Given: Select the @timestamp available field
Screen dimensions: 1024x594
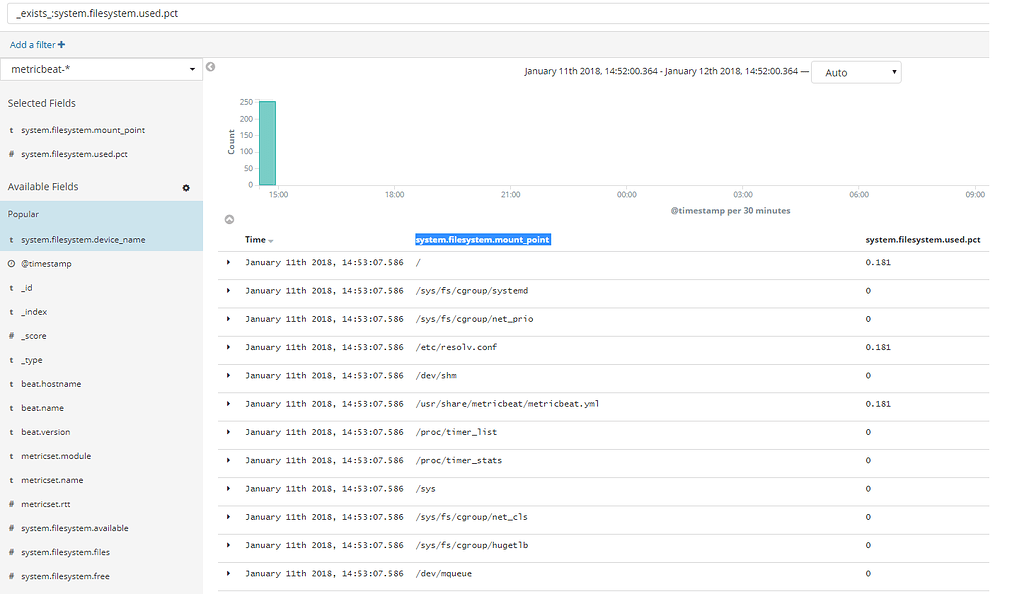Looking at the screenshot, I should click(46, 264).
